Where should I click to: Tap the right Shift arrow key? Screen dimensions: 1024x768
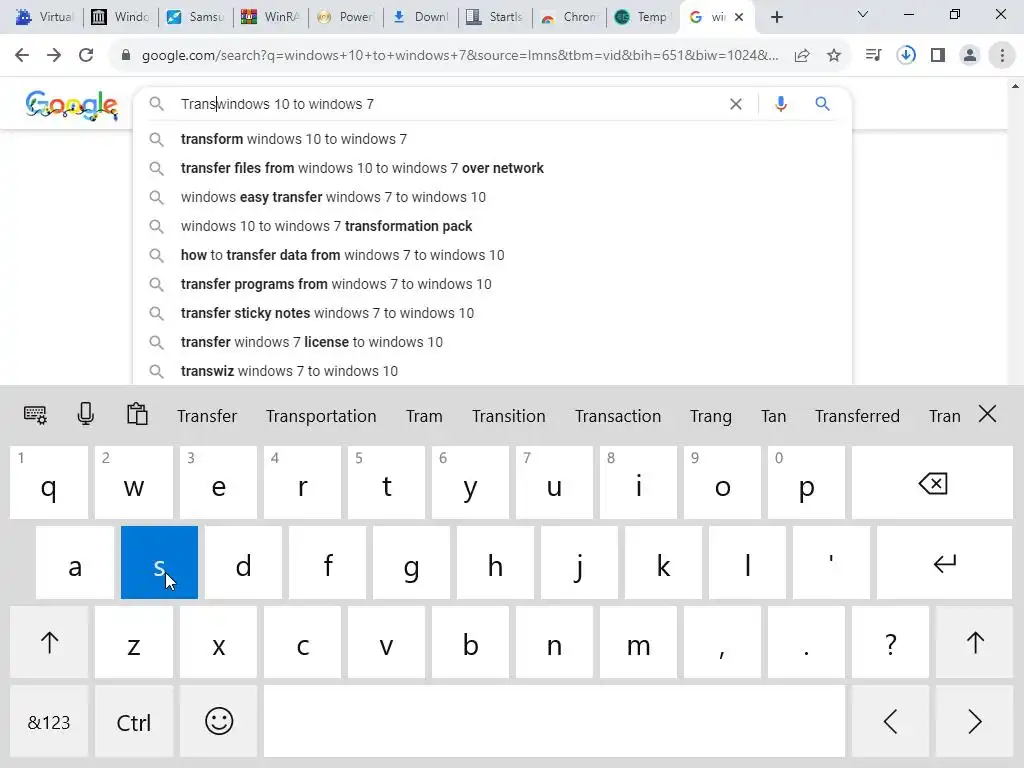(x=974, y=642)
